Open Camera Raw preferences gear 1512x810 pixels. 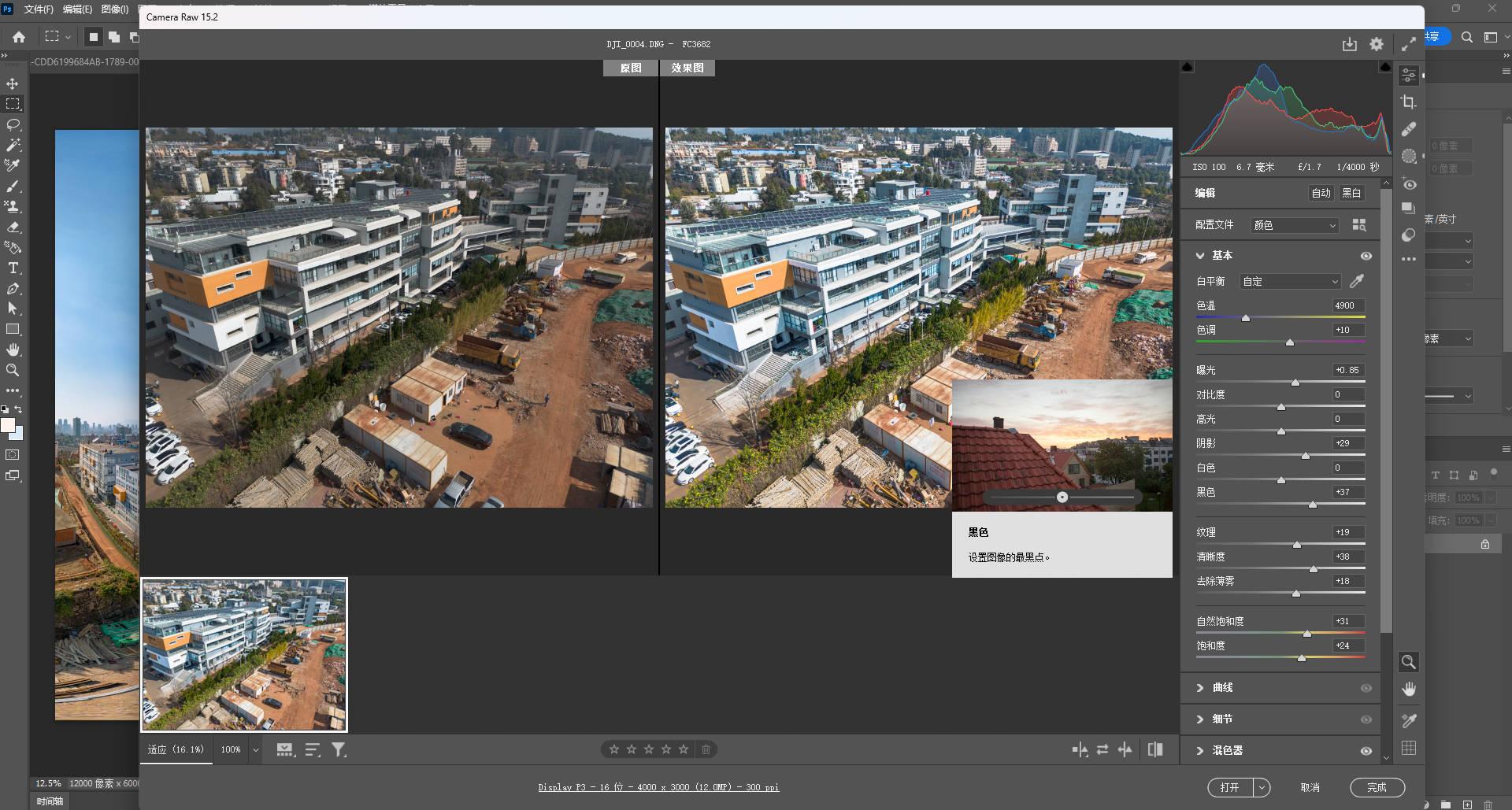[x=1377, y=44]
